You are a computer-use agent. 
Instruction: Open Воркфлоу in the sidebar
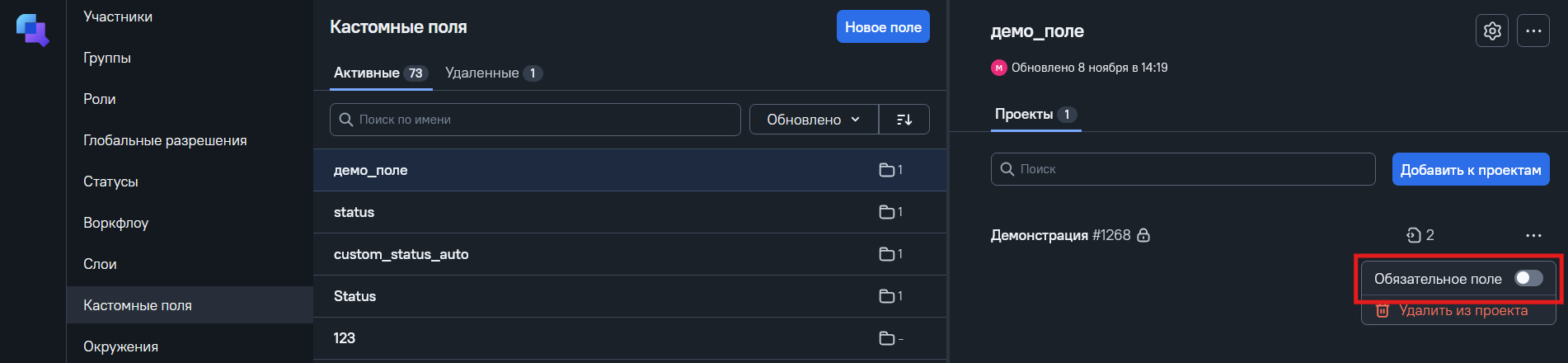(115, 223)
